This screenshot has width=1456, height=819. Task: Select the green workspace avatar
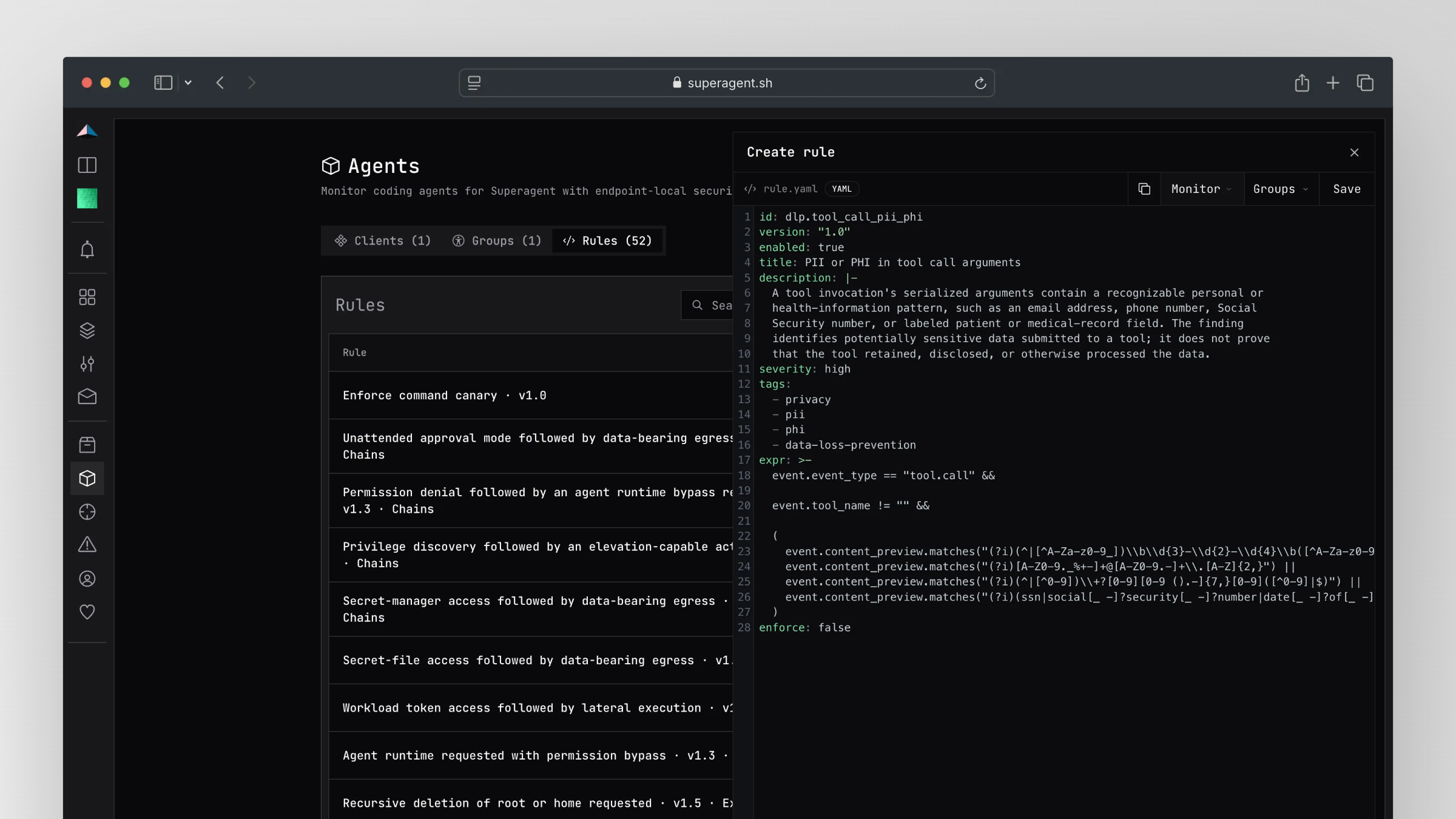pos(87,198)
